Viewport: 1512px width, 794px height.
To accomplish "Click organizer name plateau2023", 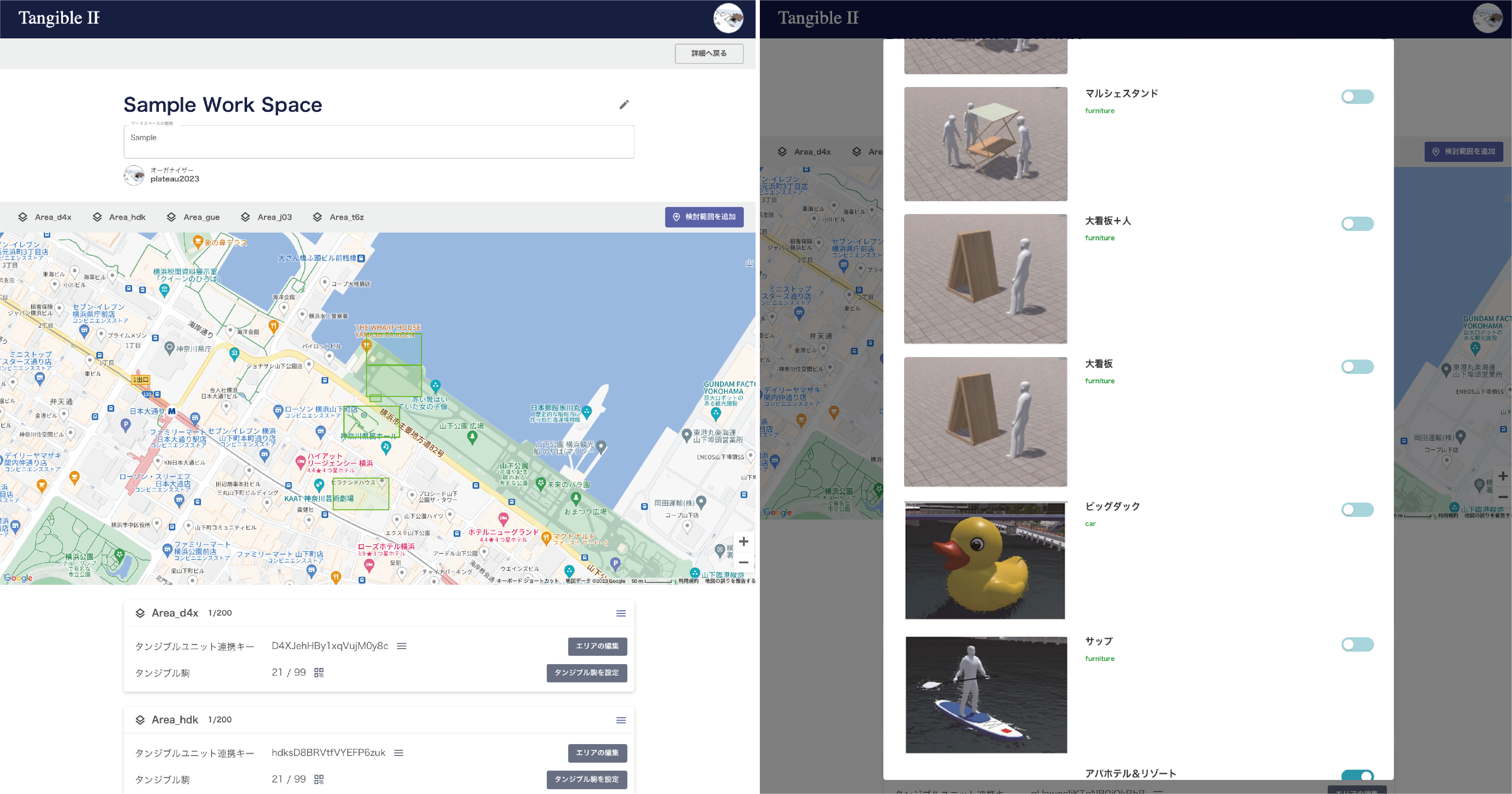I will tap(174, 179).
